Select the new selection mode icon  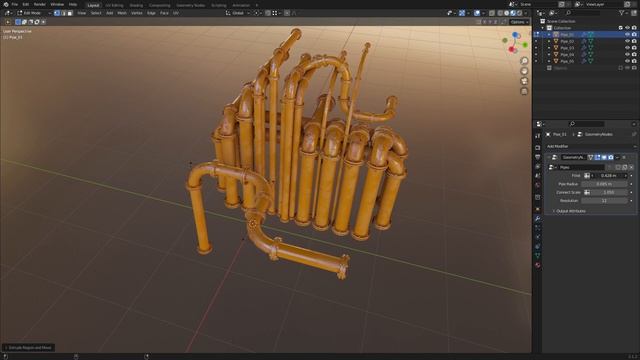tap(18, 22)
